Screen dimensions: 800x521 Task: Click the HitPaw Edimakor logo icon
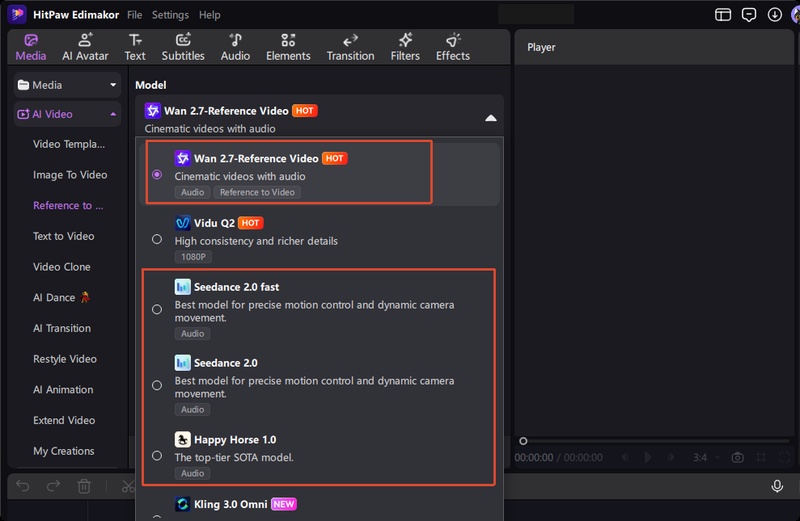click(x=17, y=14)
